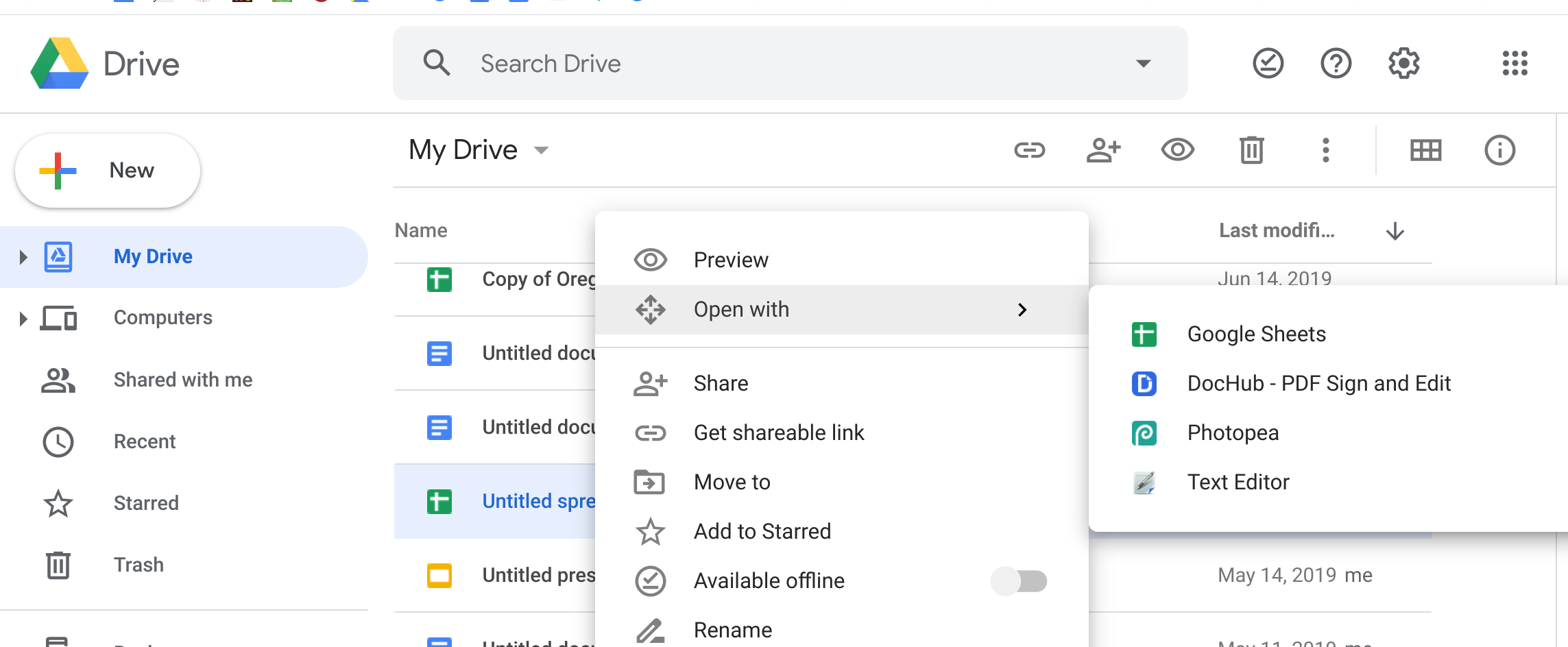This screenshot has width=1568, height=647.
Task: Open the help question mark icon
Action: (x=1336, y=64)
